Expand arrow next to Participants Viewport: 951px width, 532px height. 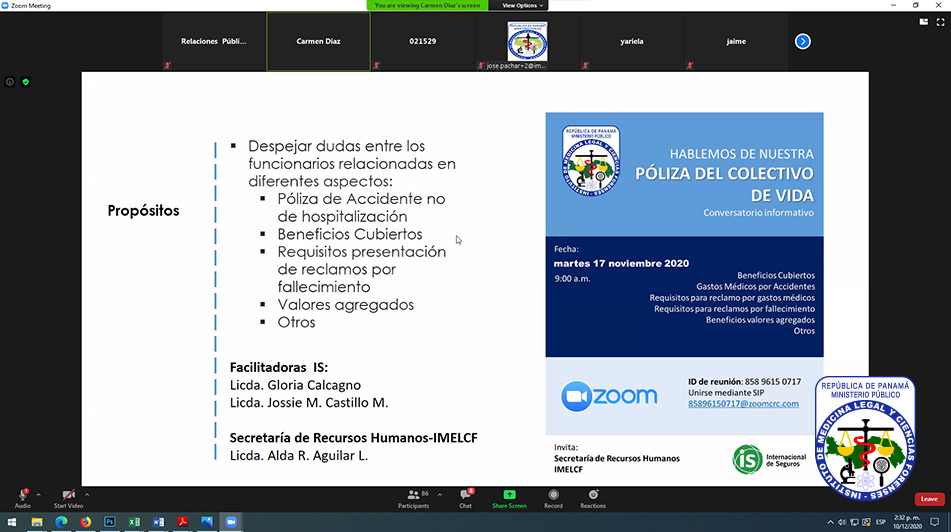[440, 494]
